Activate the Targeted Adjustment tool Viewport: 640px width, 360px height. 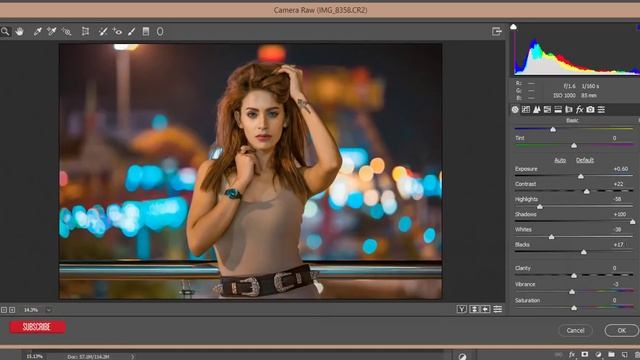pos(66,31)
